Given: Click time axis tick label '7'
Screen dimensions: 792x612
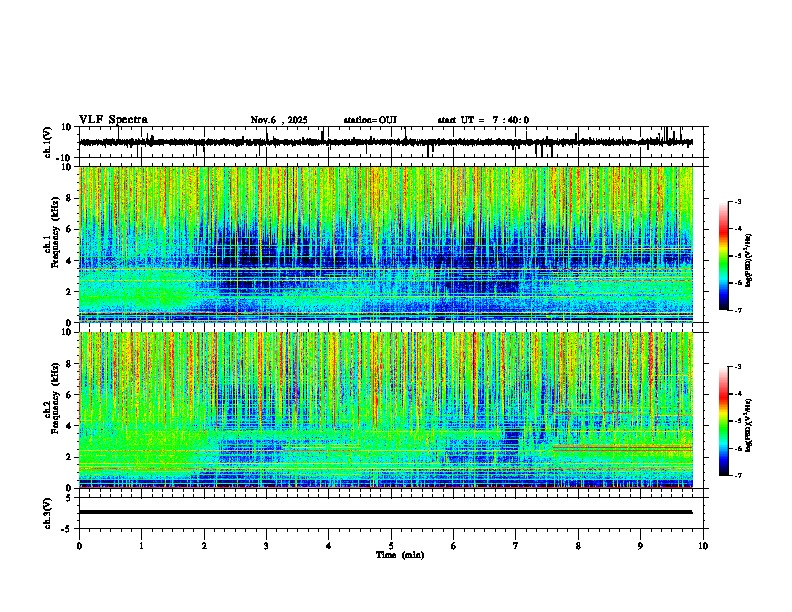Looking at the screenshot, I should [x=516, y=546].
